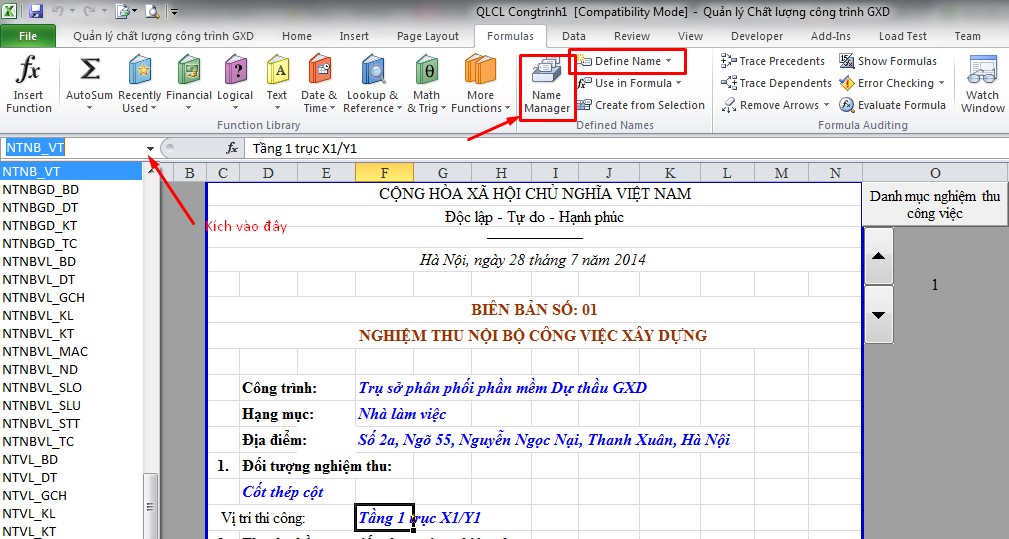
Task: Expand the Define Name dropdown
Action: (x=669, y=61)
